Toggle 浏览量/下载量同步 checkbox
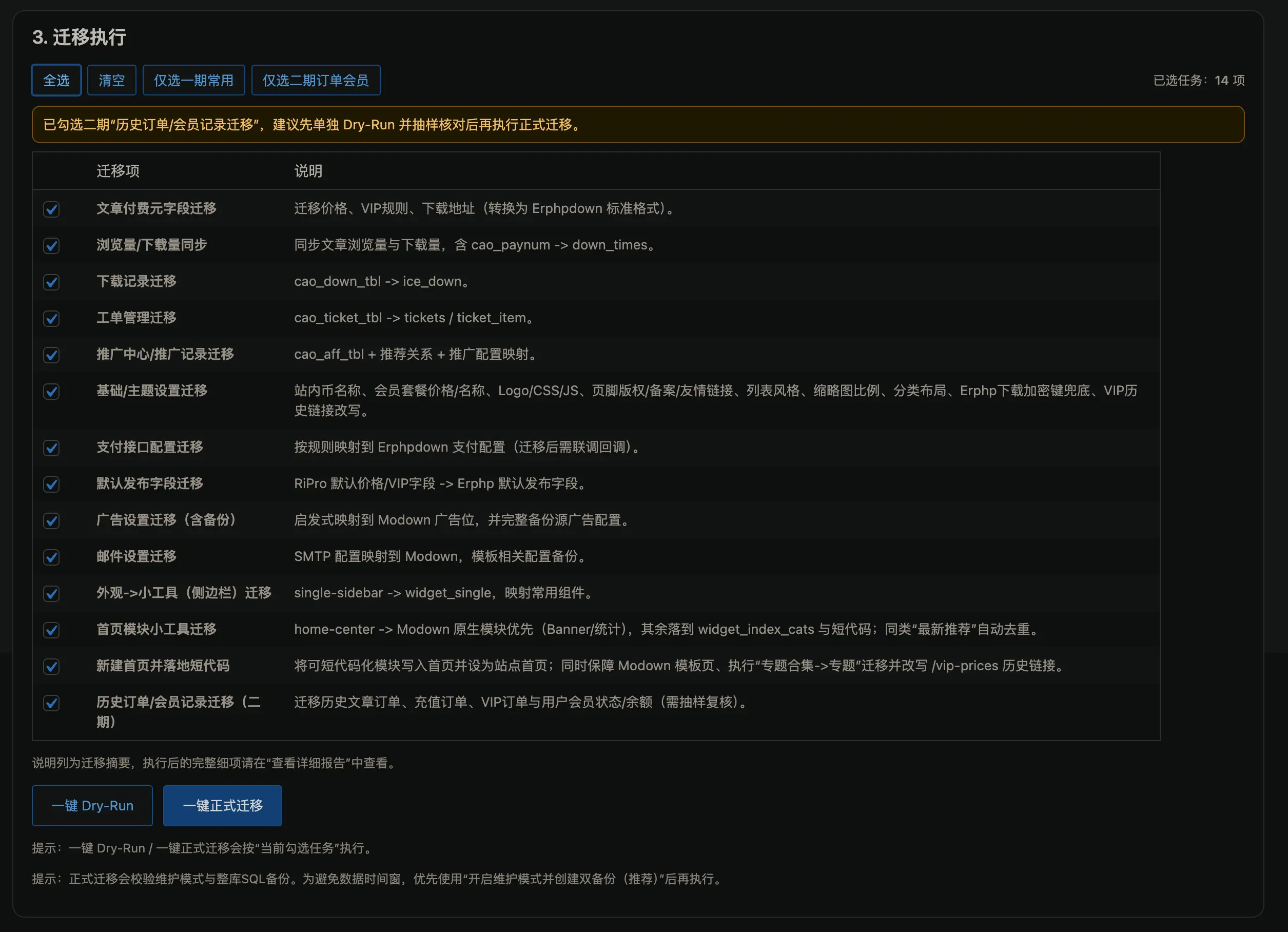Viewport: 1288px width, 932px height. click(x=51, y=246)
